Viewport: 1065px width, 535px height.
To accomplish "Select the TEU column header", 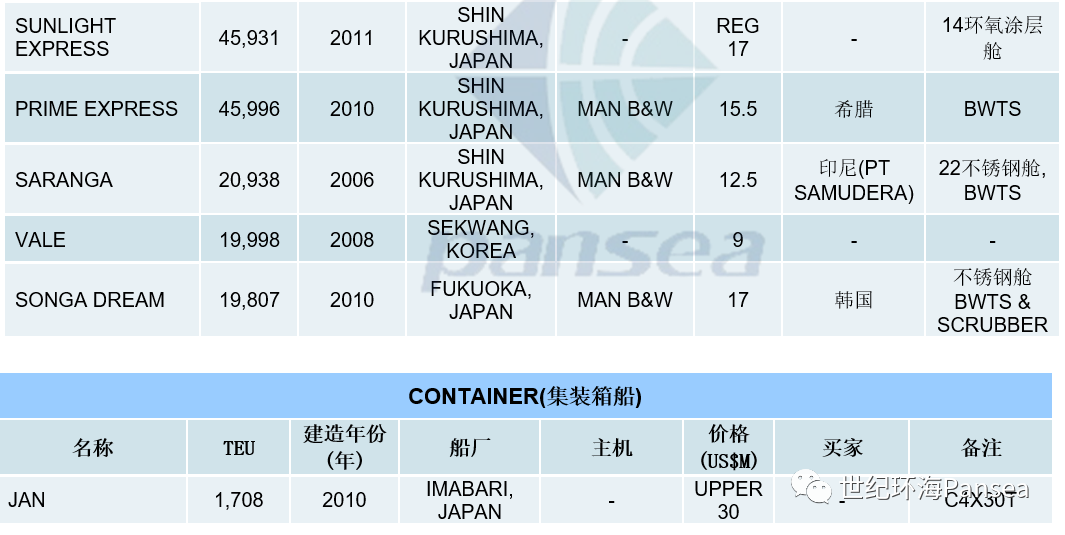I will (239, 447).
